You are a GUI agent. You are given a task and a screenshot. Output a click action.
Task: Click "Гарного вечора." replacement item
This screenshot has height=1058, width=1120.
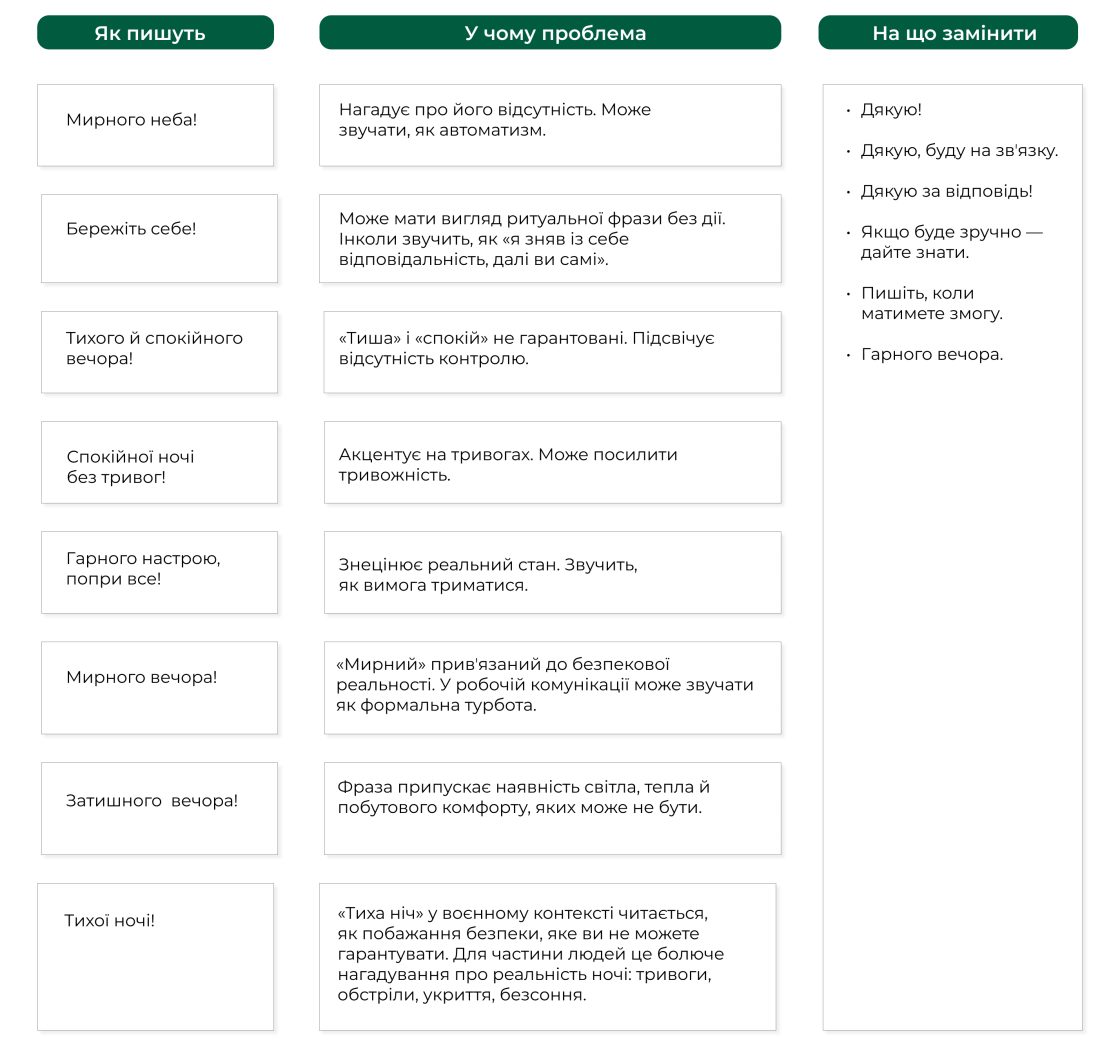tap(931, 354)
